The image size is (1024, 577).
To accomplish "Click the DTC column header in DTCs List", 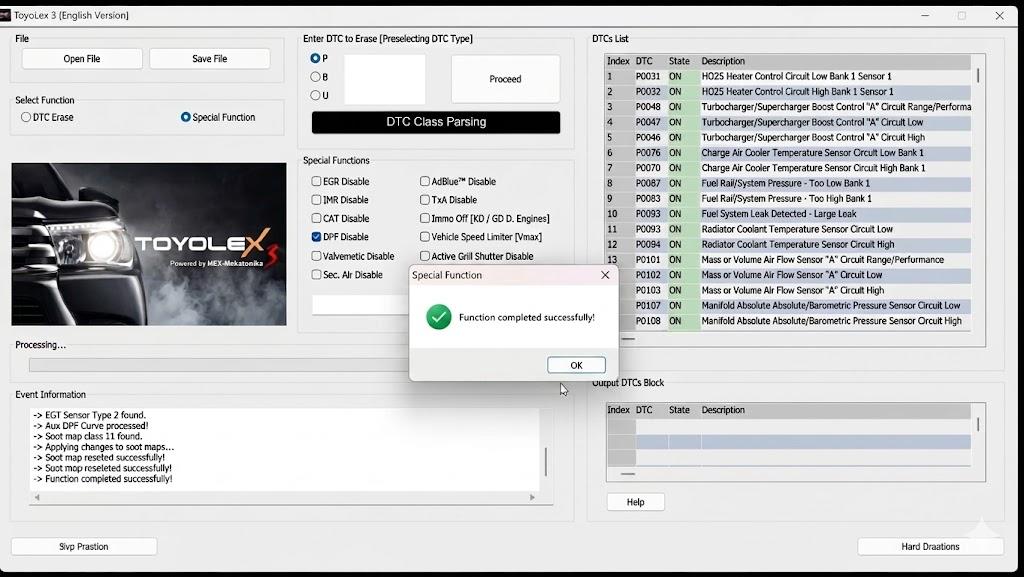I will (x=644, y=61).
